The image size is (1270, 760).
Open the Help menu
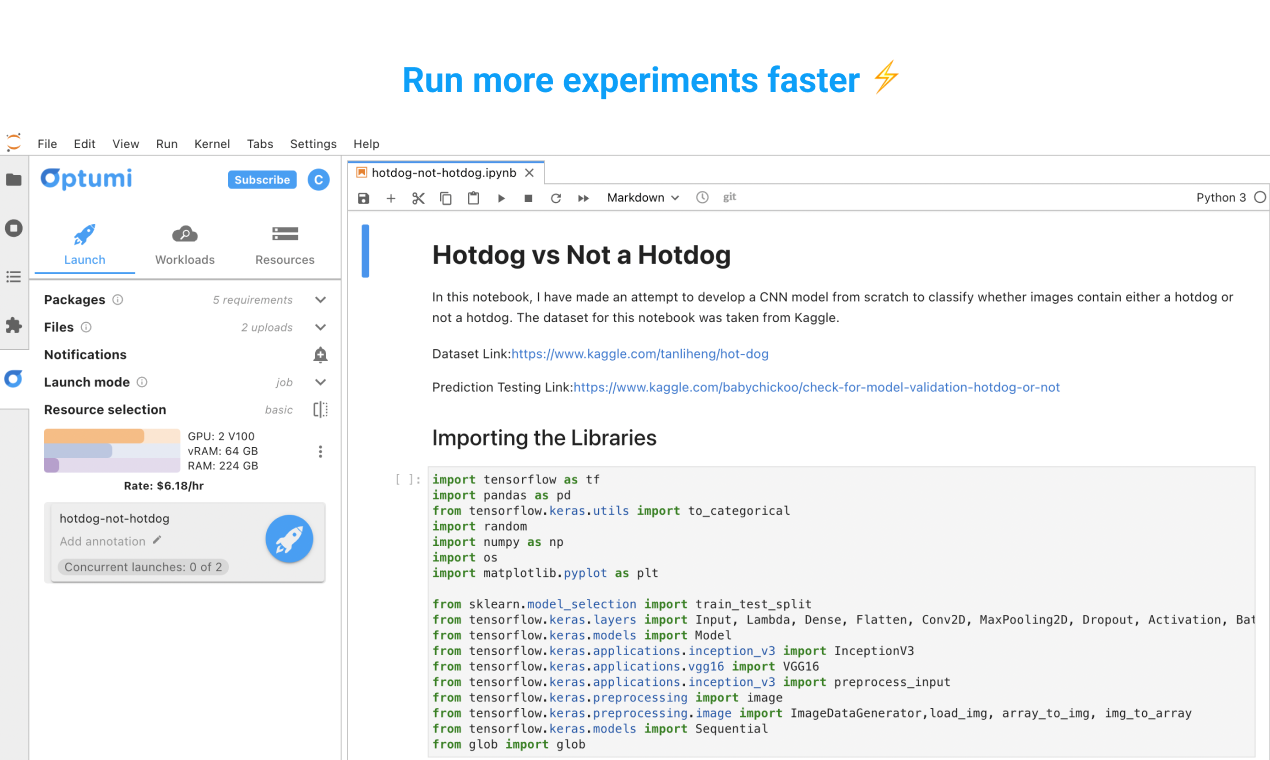[366, 144]
